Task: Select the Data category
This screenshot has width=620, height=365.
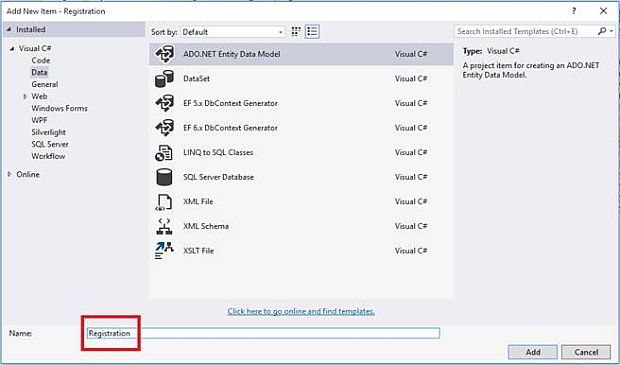Action: pyautogui.click(x=39, y=72)
